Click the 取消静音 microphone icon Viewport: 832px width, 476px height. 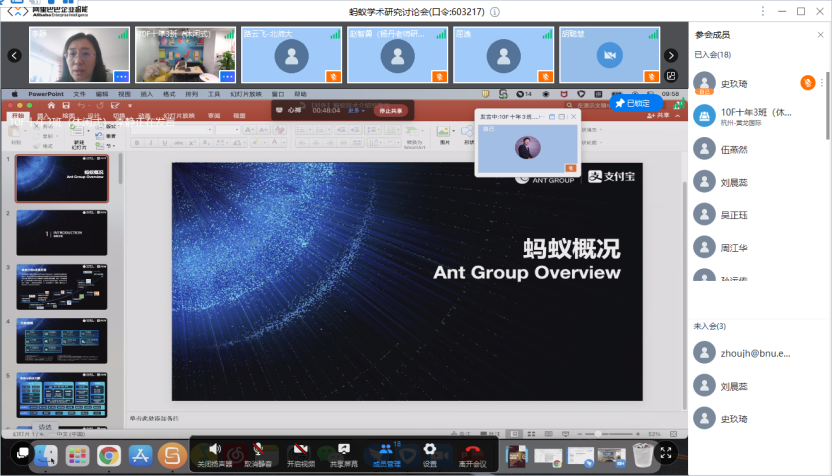pyautogui.click(x=258, y=449)
